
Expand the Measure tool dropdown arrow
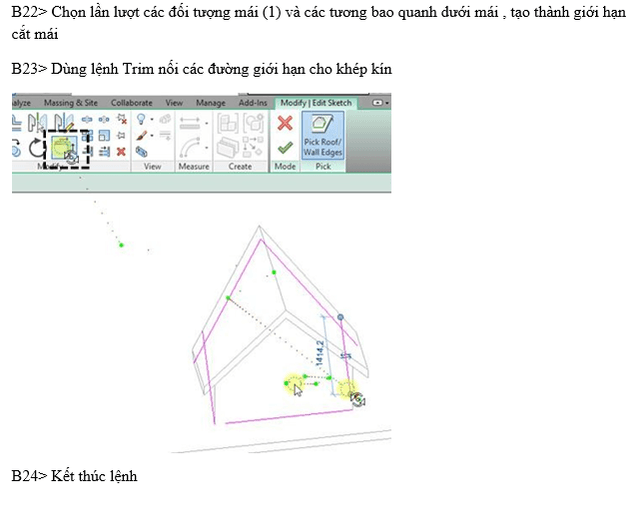click(207, 123)
